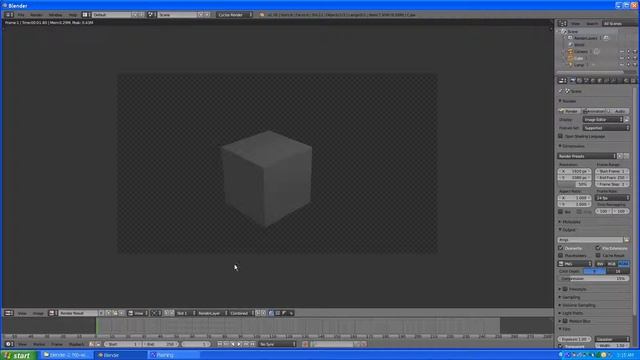Open the PNG file format dropdown

pos(575,264)
